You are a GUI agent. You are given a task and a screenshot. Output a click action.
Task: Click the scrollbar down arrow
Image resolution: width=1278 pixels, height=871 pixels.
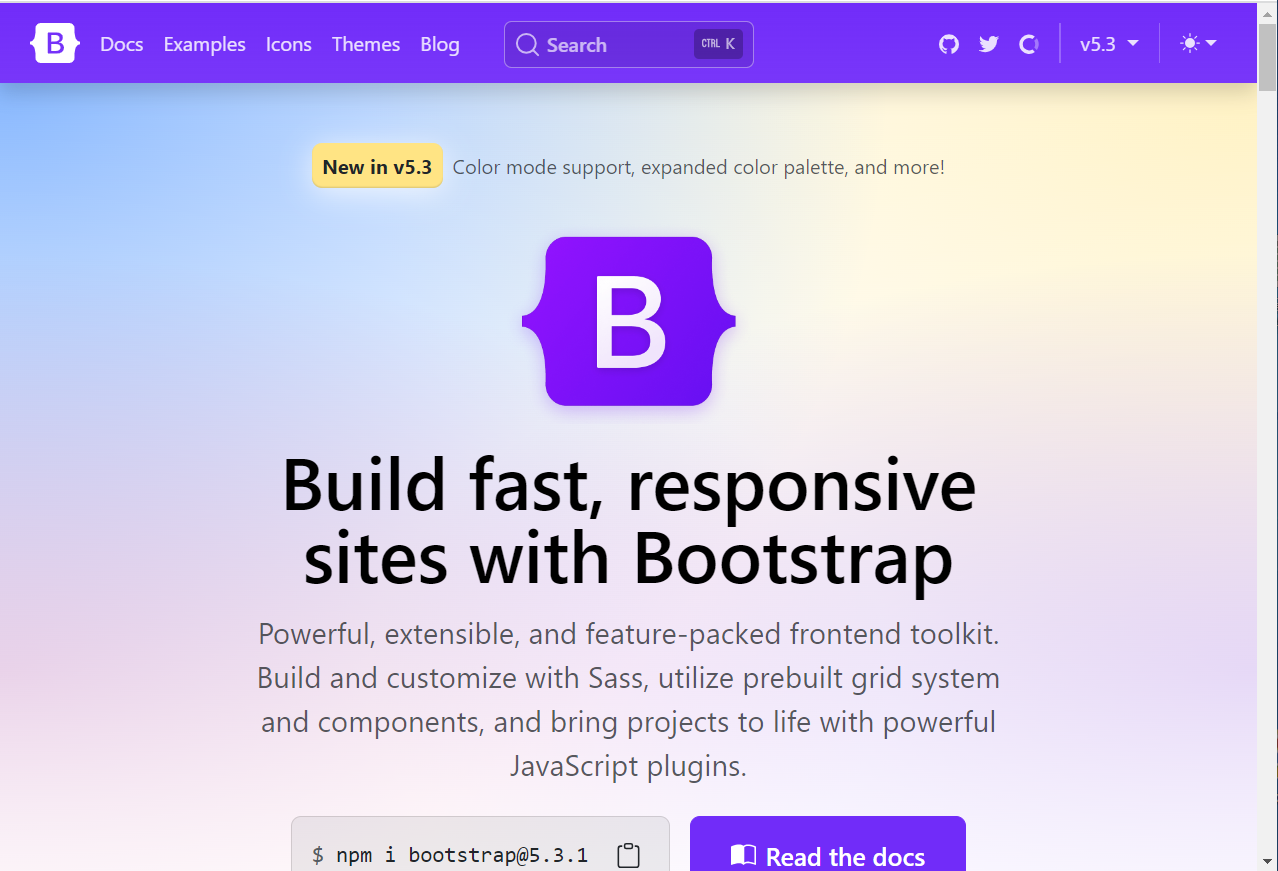tap(1267, 861)
